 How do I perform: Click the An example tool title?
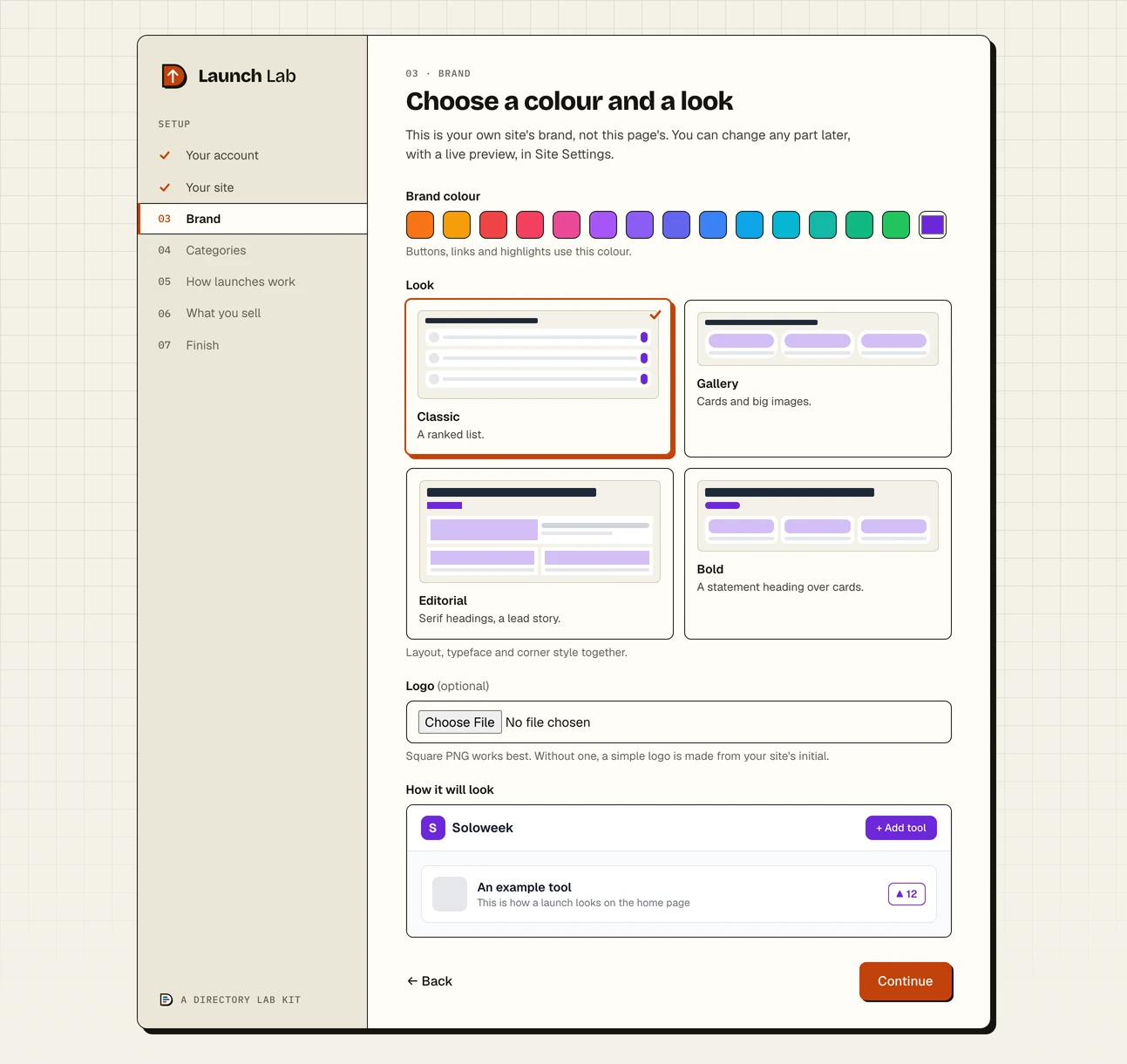[524, 887]
